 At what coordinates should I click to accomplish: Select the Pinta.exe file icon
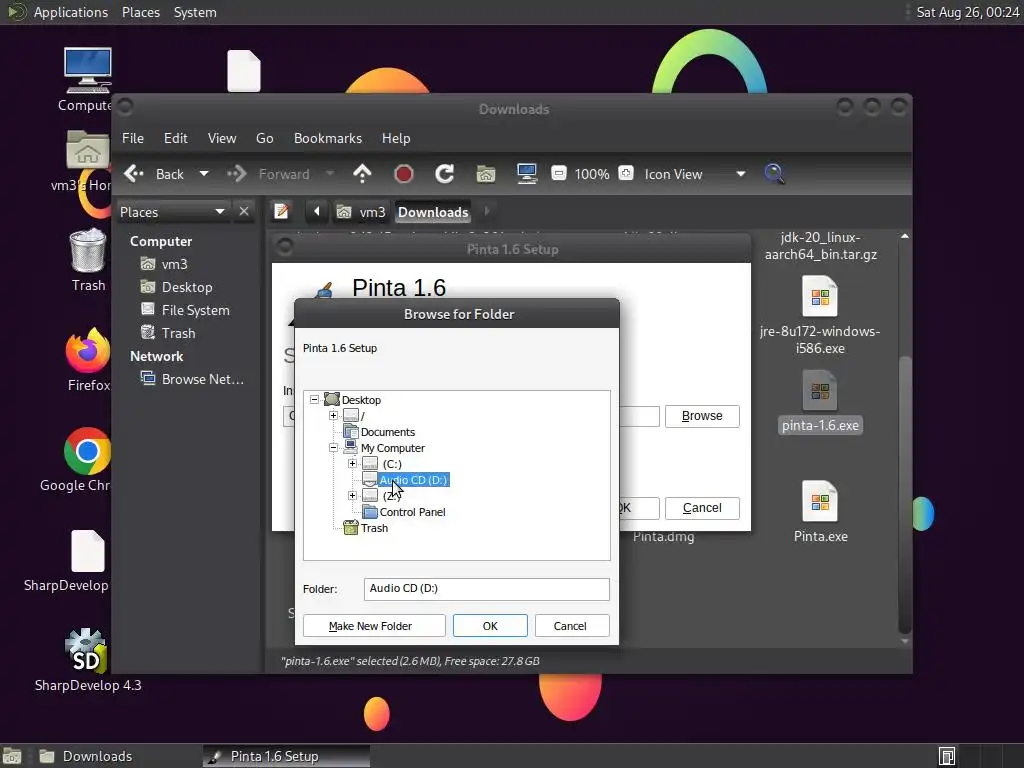click(820, 502)
